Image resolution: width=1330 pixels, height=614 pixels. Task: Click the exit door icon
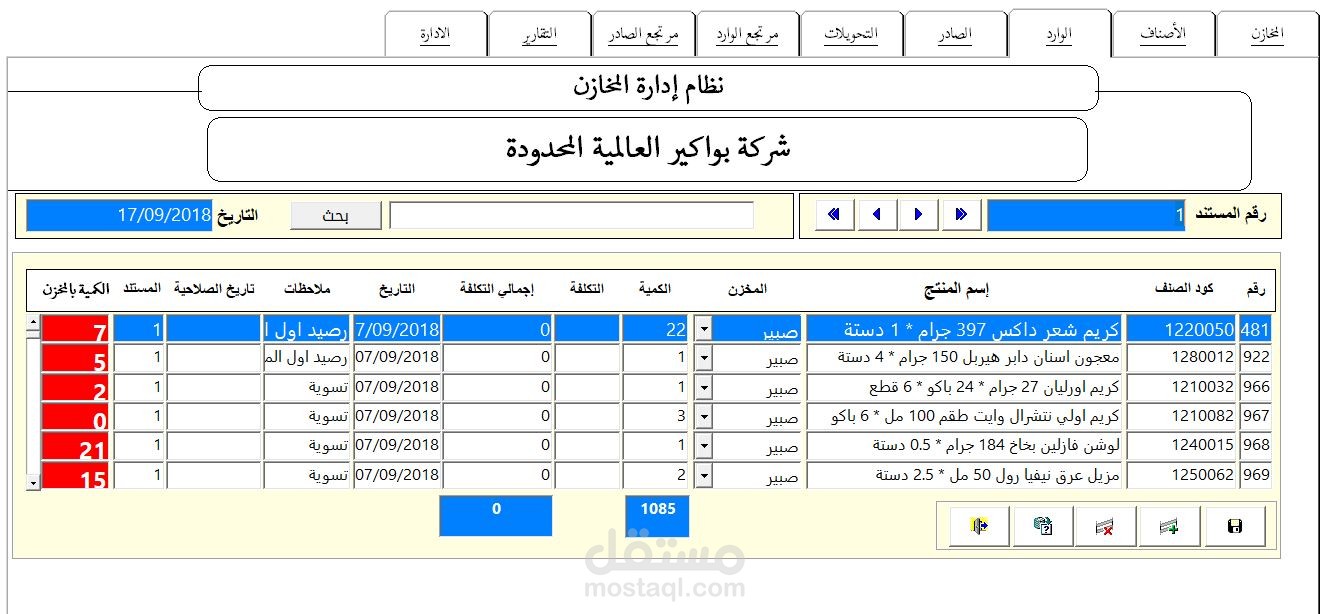[x=976, y=525]
